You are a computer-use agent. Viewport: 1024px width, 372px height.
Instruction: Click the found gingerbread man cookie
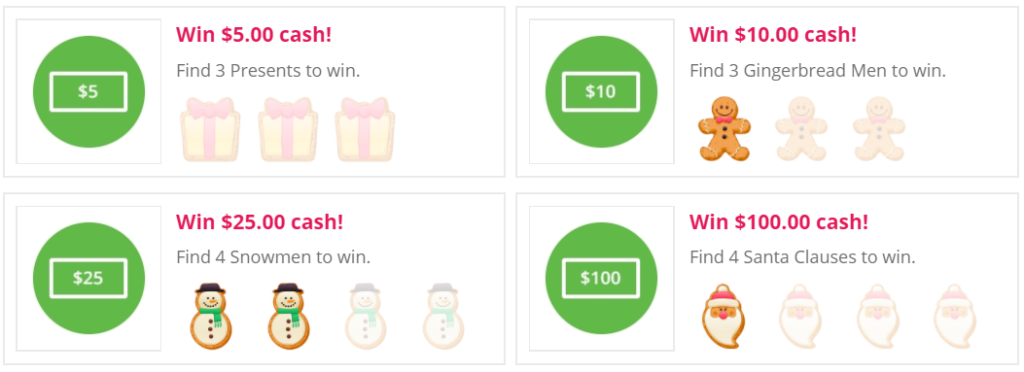click(724, 129)
